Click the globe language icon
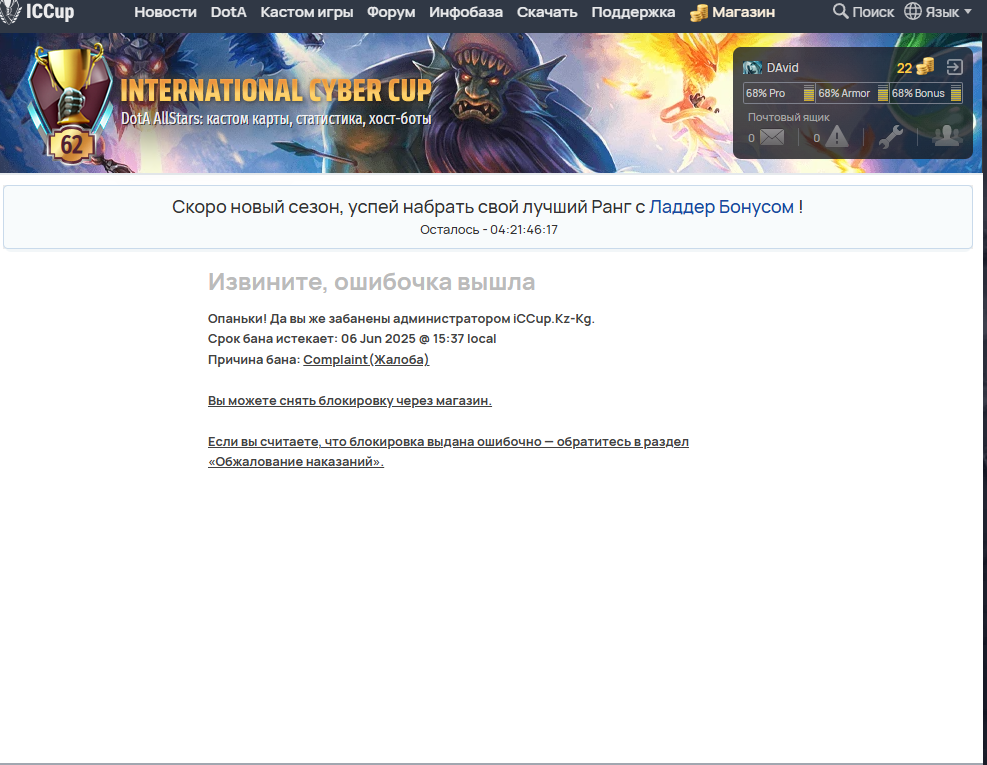This screenshot has height=765, width=987. click(913, 11)
